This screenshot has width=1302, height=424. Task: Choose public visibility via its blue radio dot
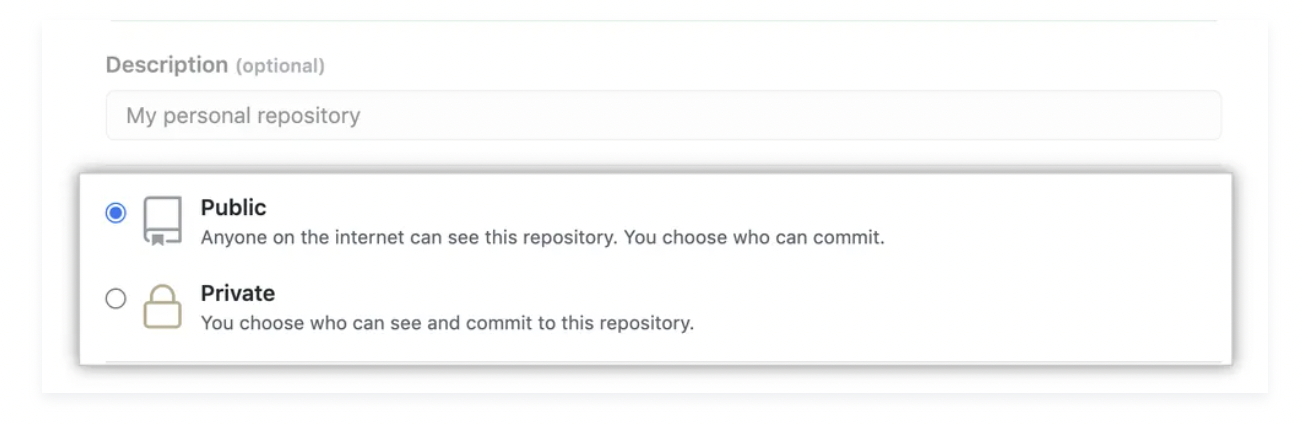116,213
